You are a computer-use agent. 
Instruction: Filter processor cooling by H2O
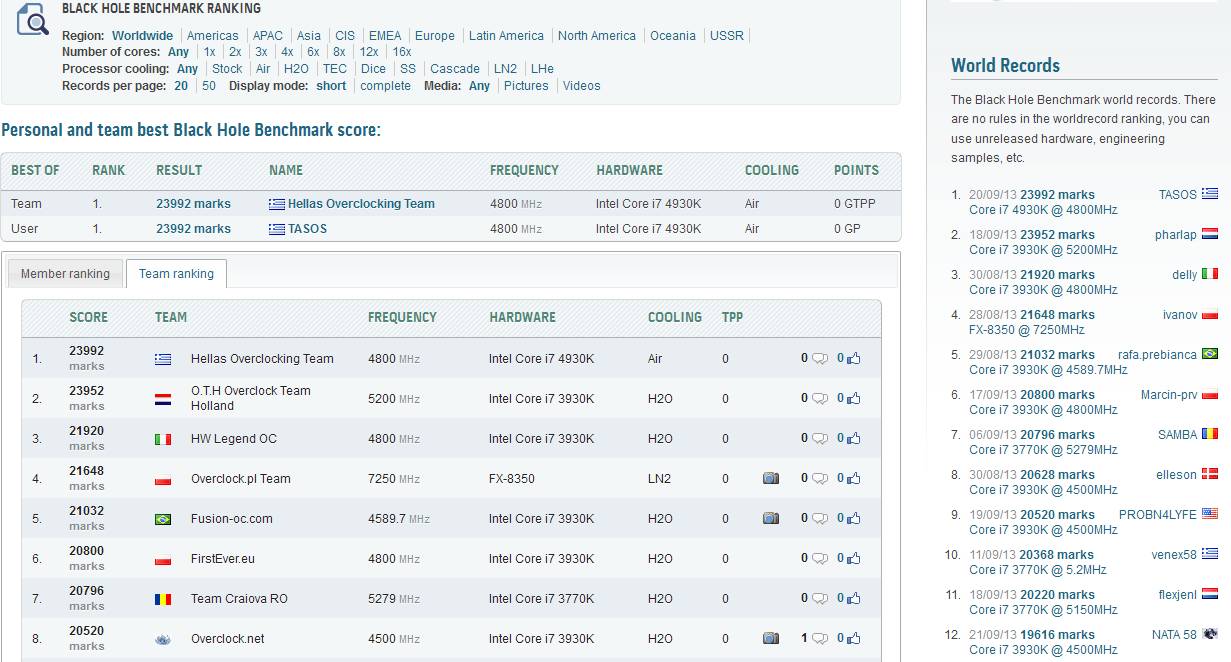point(296,69)
